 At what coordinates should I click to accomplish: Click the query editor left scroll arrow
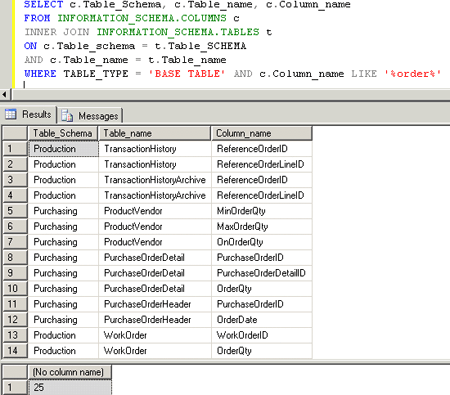click(4, 95)
